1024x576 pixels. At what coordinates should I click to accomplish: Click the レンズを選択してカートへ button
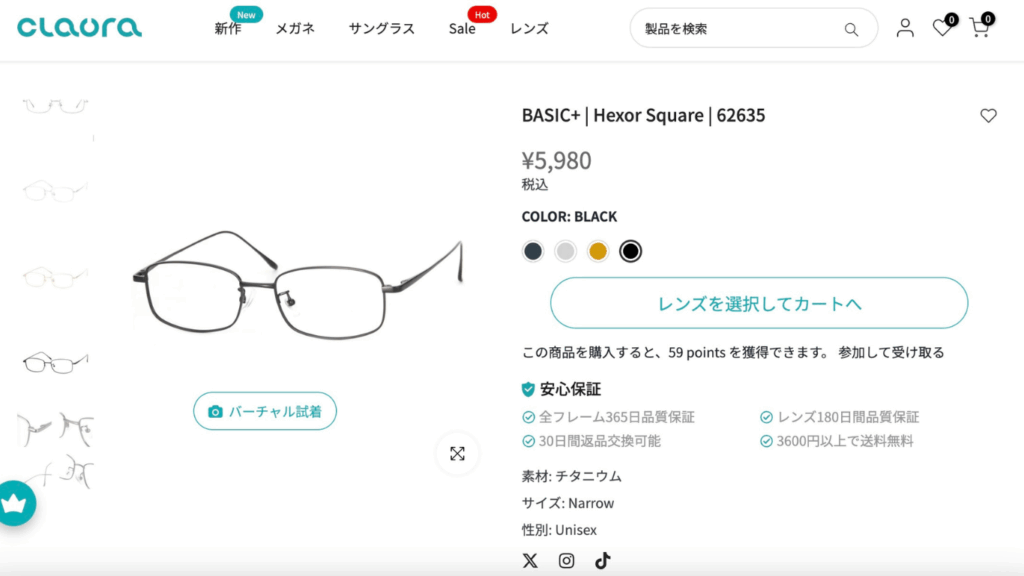point(759,303)
